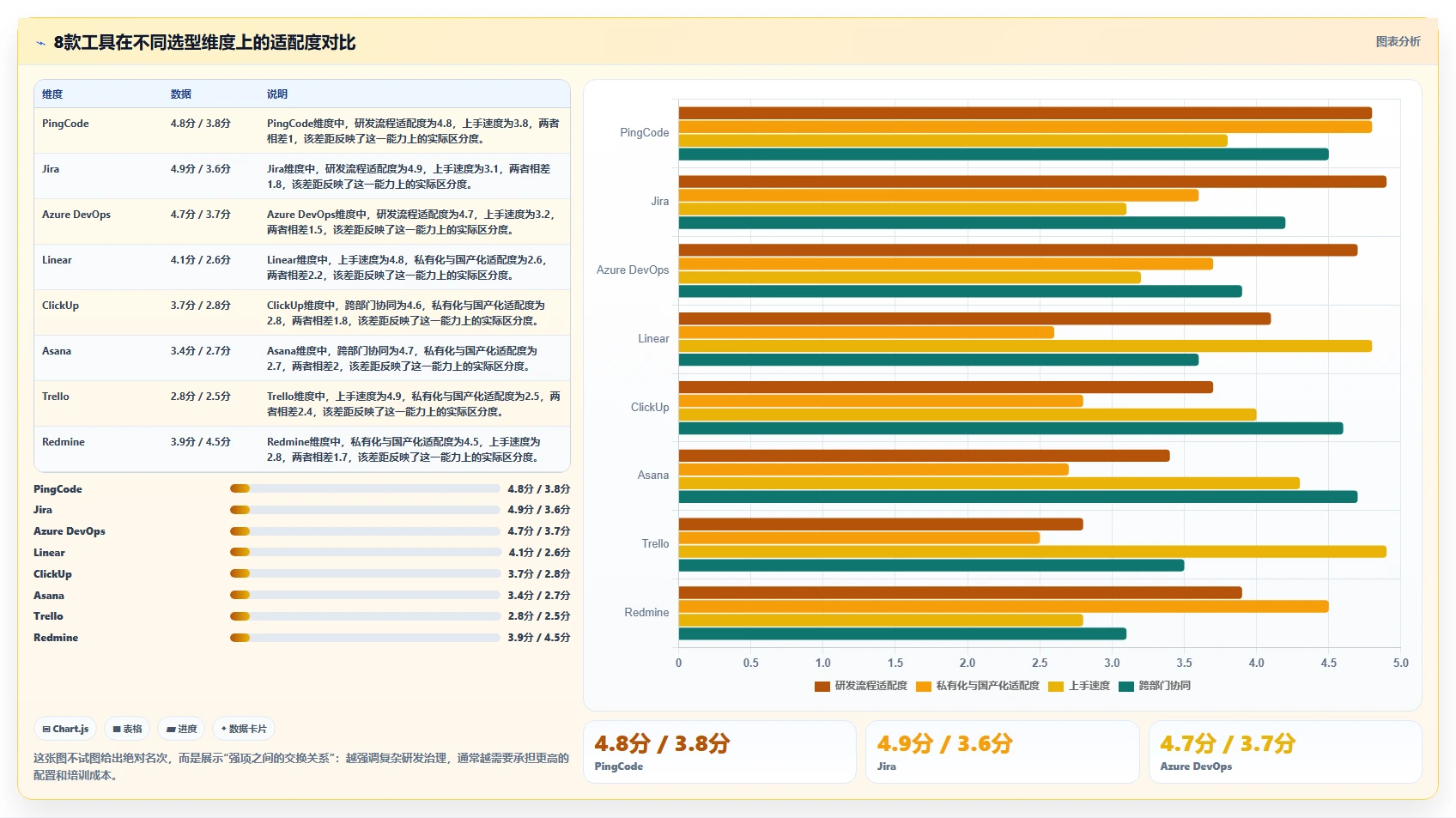Click the ClickUp progress bar
Screen dimensions: 1456x818
[x=365, y=573]
